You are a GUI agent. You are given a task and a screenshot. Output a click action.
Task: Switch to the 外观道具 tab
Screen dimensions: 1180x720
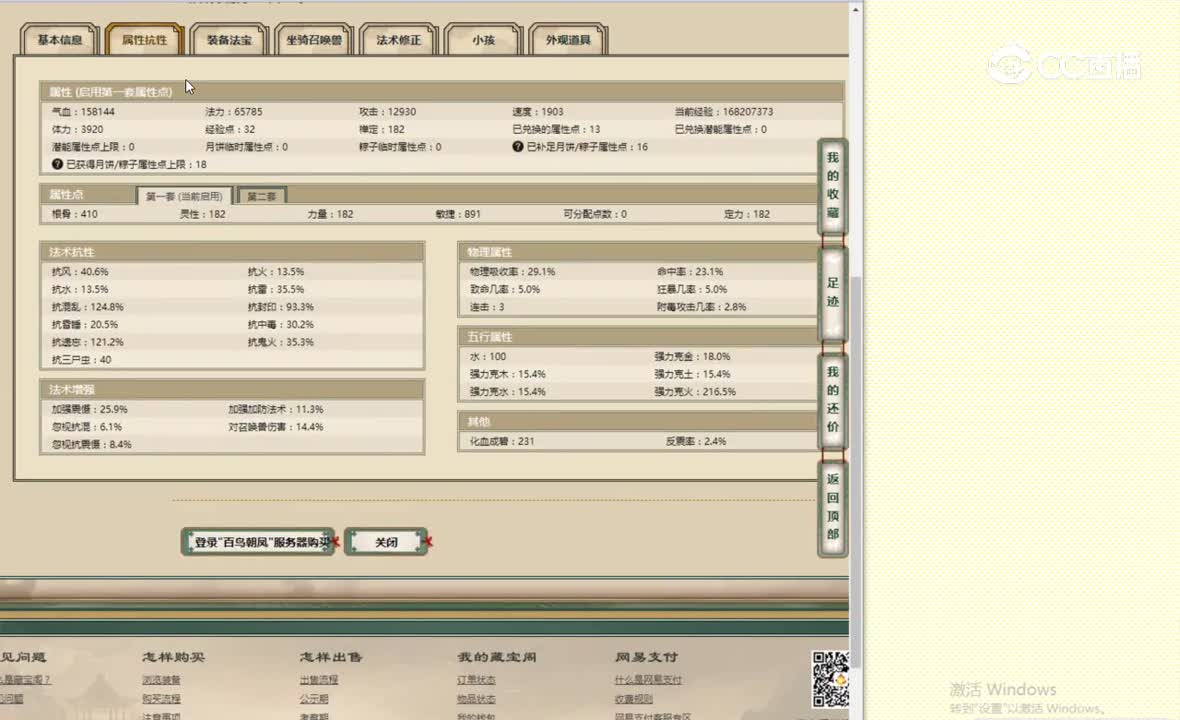pos(568,40)
